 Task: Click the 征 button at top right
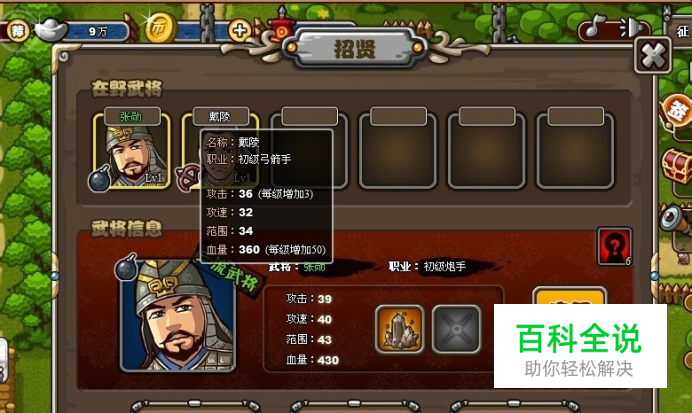[681, 31]
